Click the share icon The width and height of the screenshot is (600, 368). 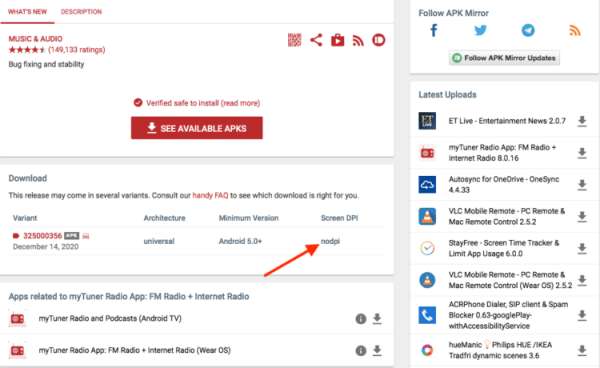click(x=316, y=40)
